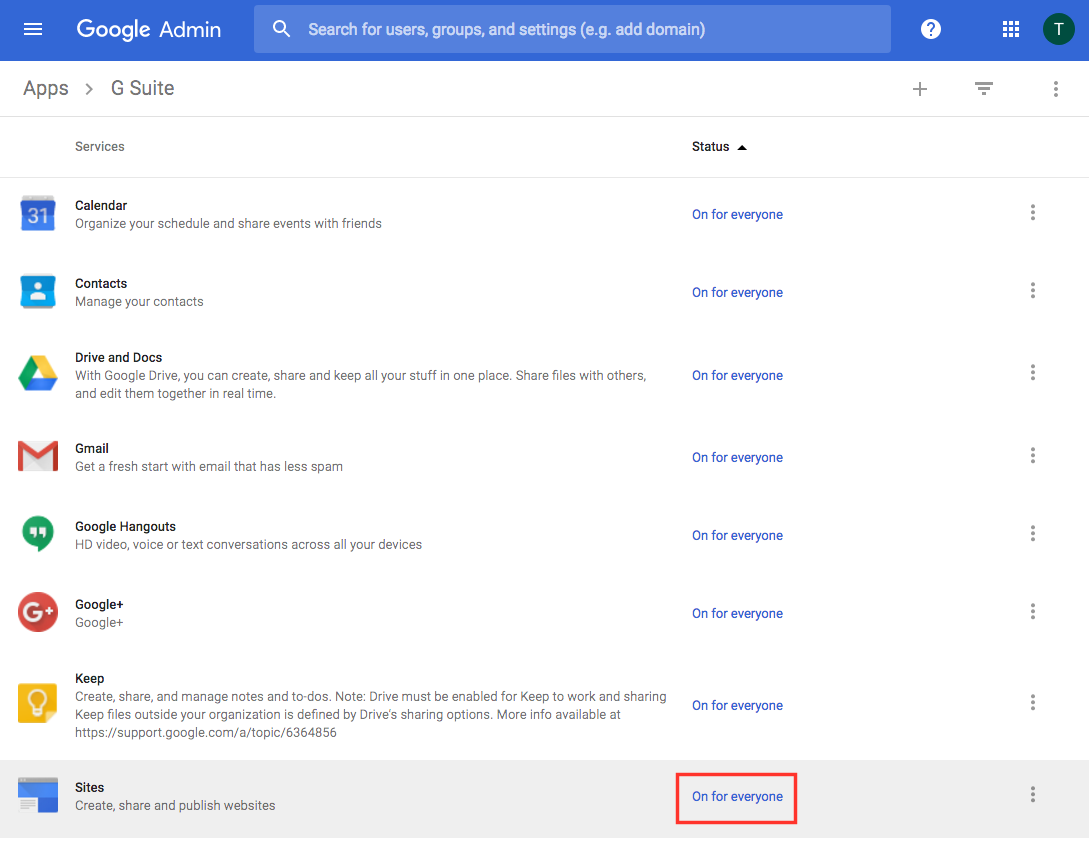This screenshot has width=1089, height=849.
Task: Open the Drive and Docs service name
Action: (118, 357)
